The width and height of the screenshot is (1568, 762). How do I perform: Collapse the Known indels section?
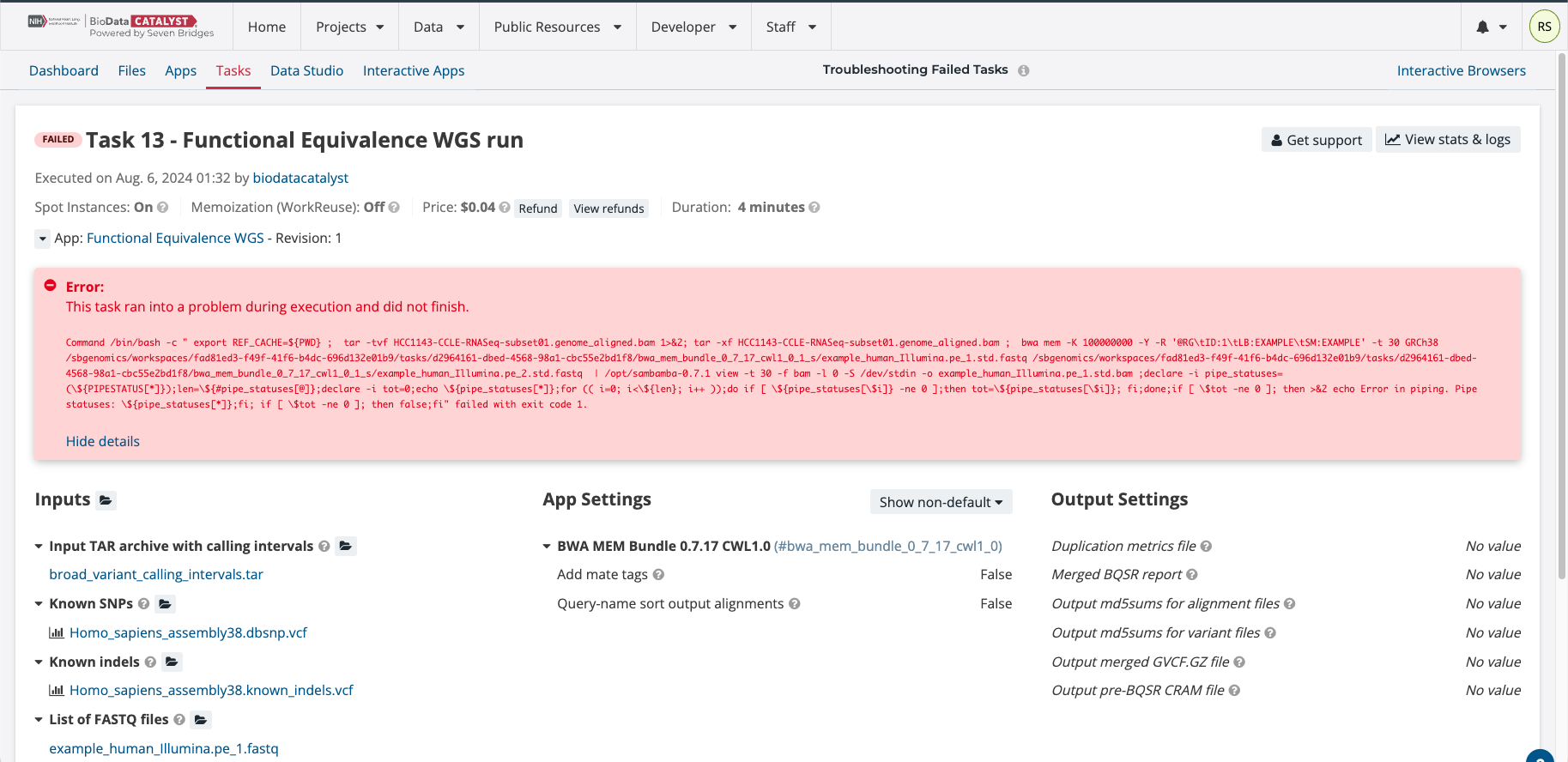coord(39,662)
